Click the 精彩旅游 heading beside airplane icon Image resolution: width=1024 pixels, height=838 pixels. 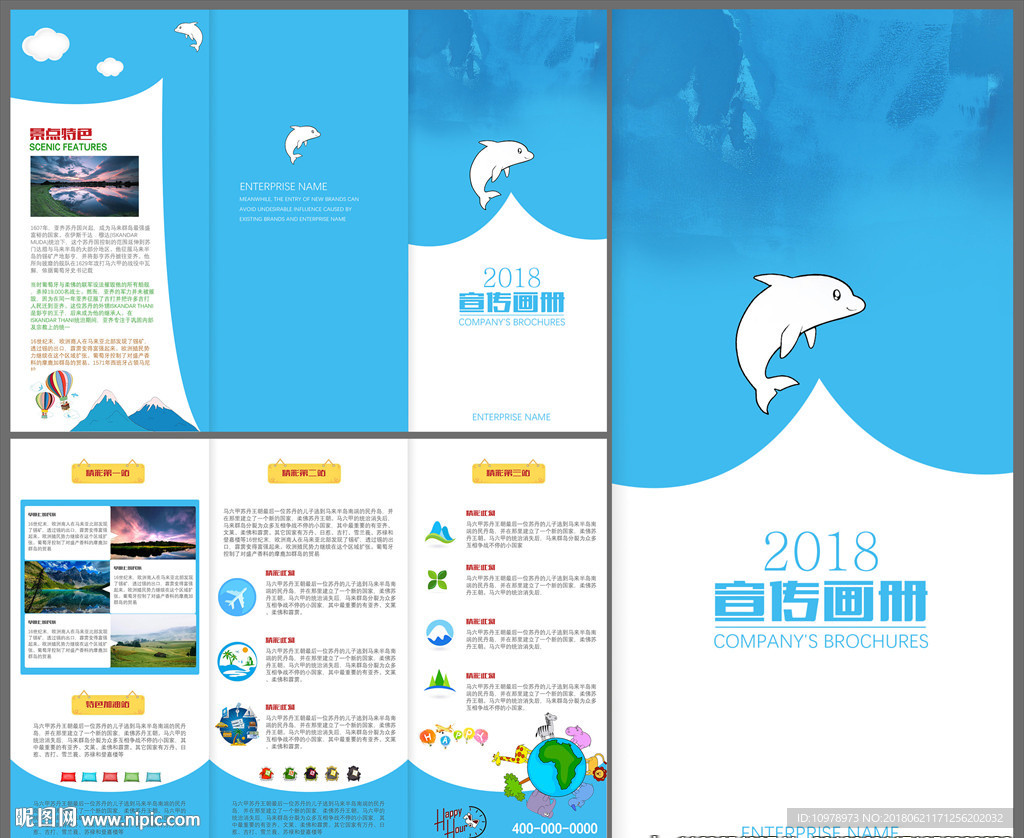(280, 573)
